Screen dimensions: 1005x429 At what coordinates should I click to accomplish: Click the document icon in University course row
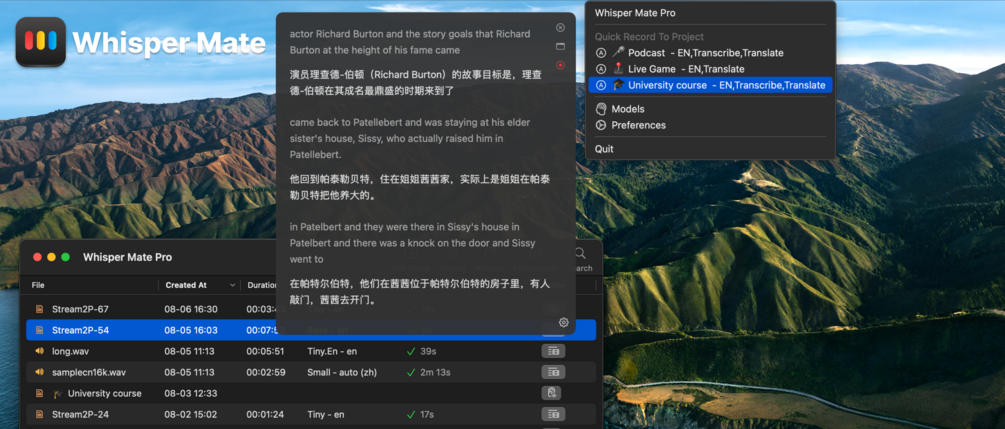40,393
